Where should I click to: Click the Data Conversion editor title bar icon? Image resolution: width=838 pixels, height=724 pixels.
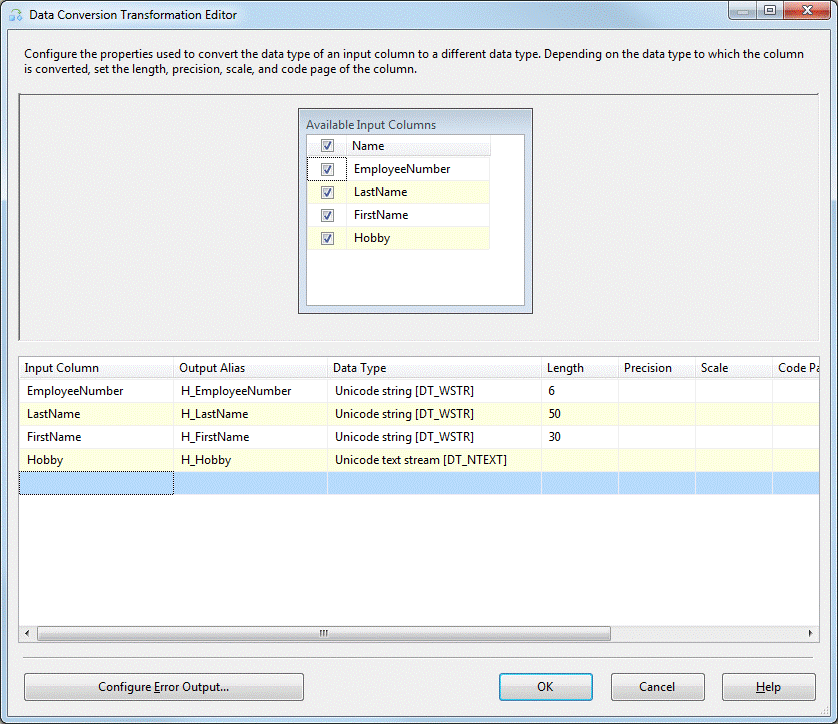[15, 15]
